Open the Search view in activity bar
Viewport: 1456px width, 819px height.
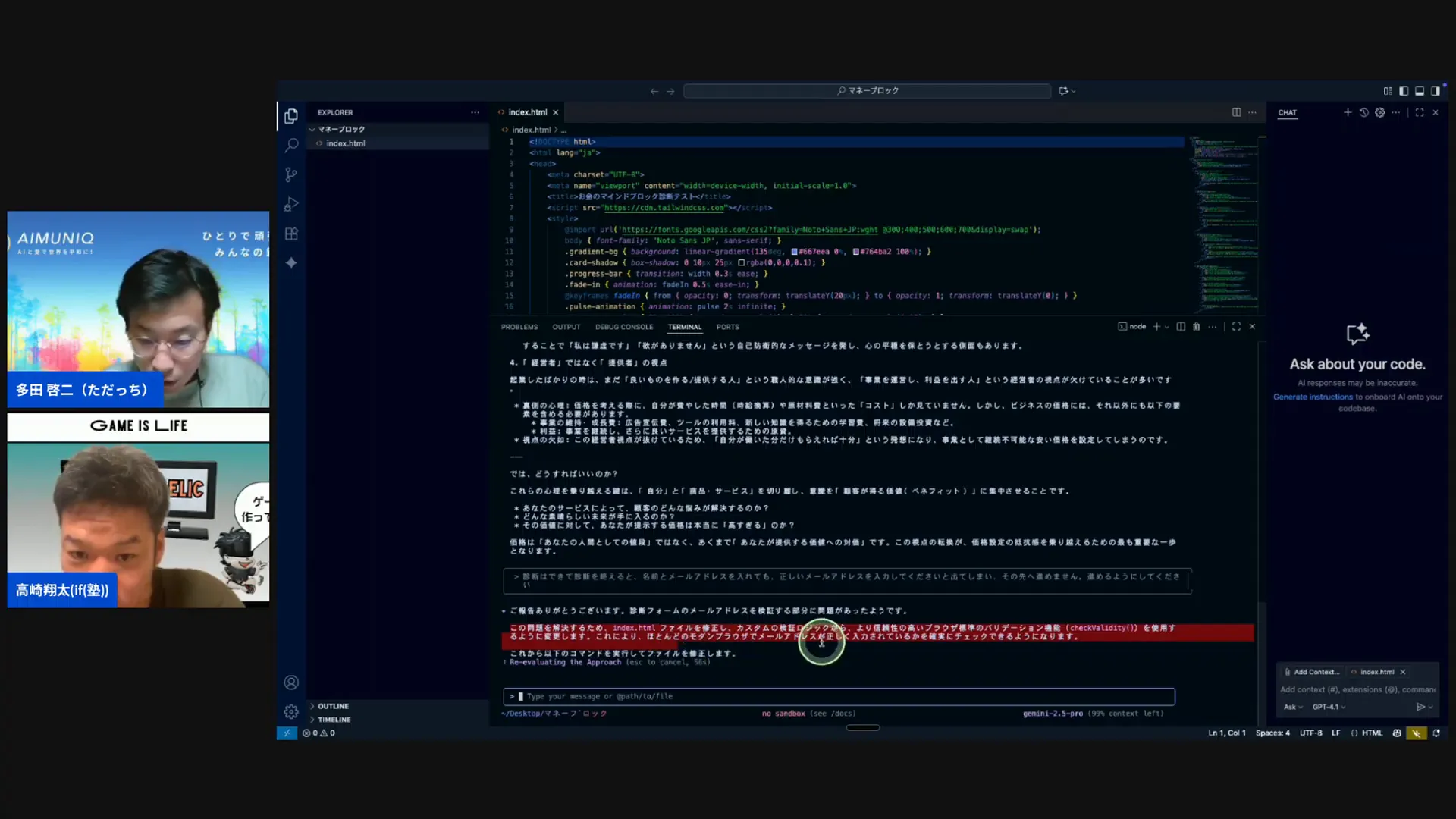(291, 145)
